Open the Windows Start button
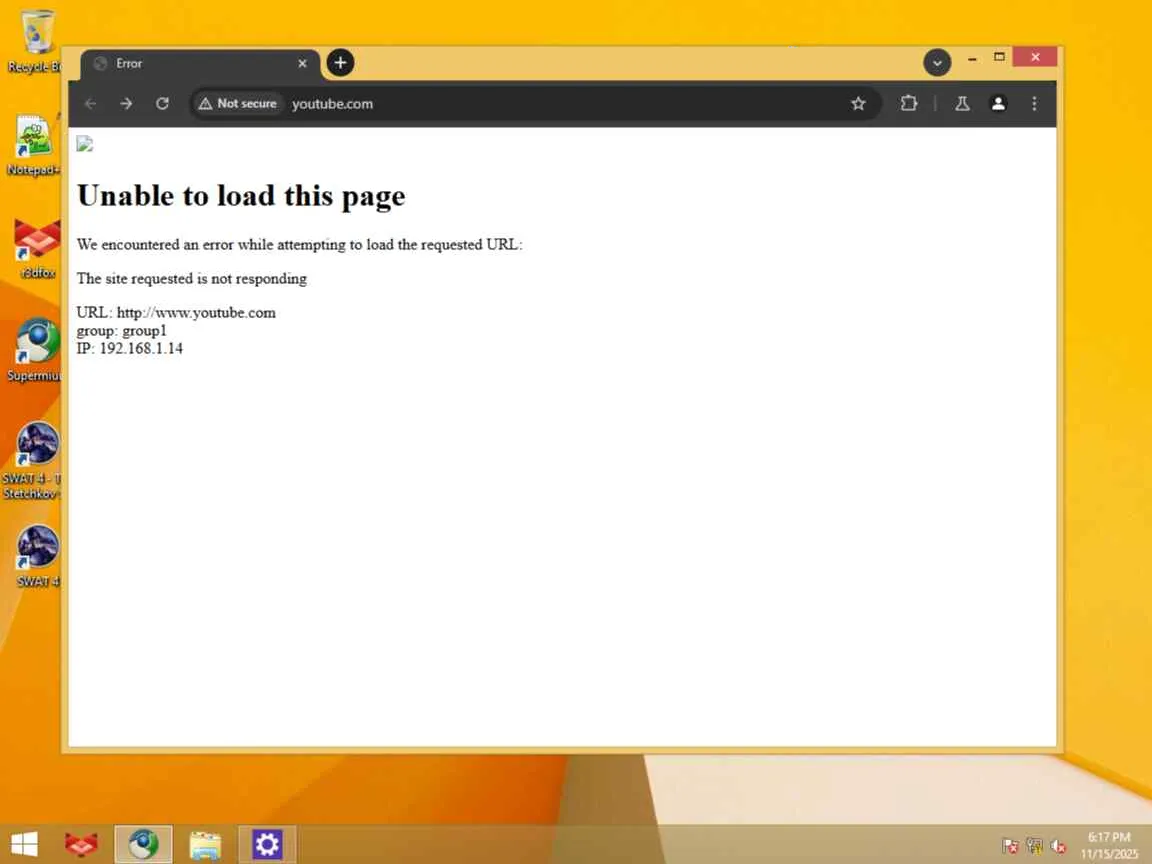The image size is (1152, 864). (x=24, y=844)
